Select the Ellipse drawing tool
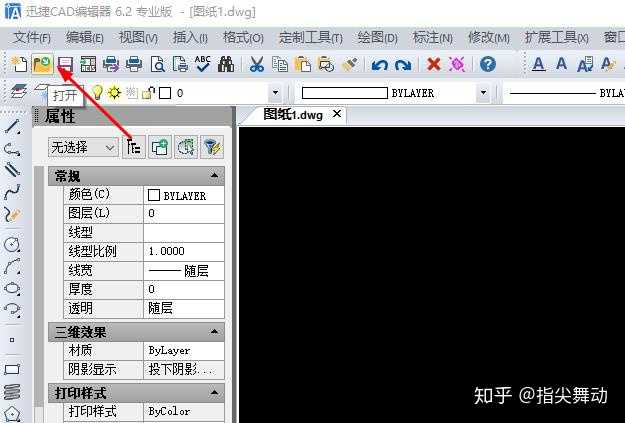The width and height of the screenshot is (625, 423). pos(12,288)
